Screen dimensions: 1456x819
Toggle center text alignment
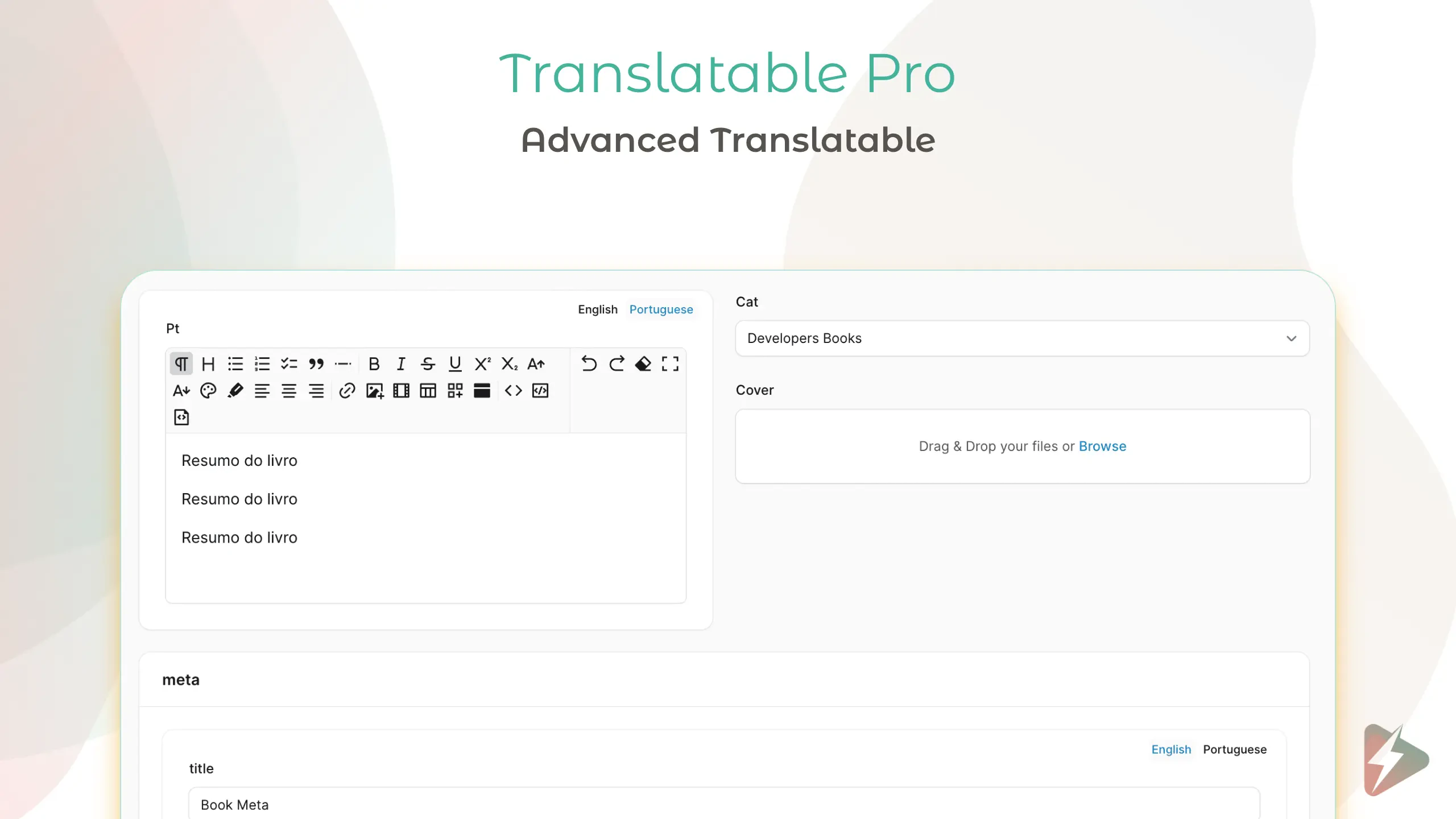[289, 391]
